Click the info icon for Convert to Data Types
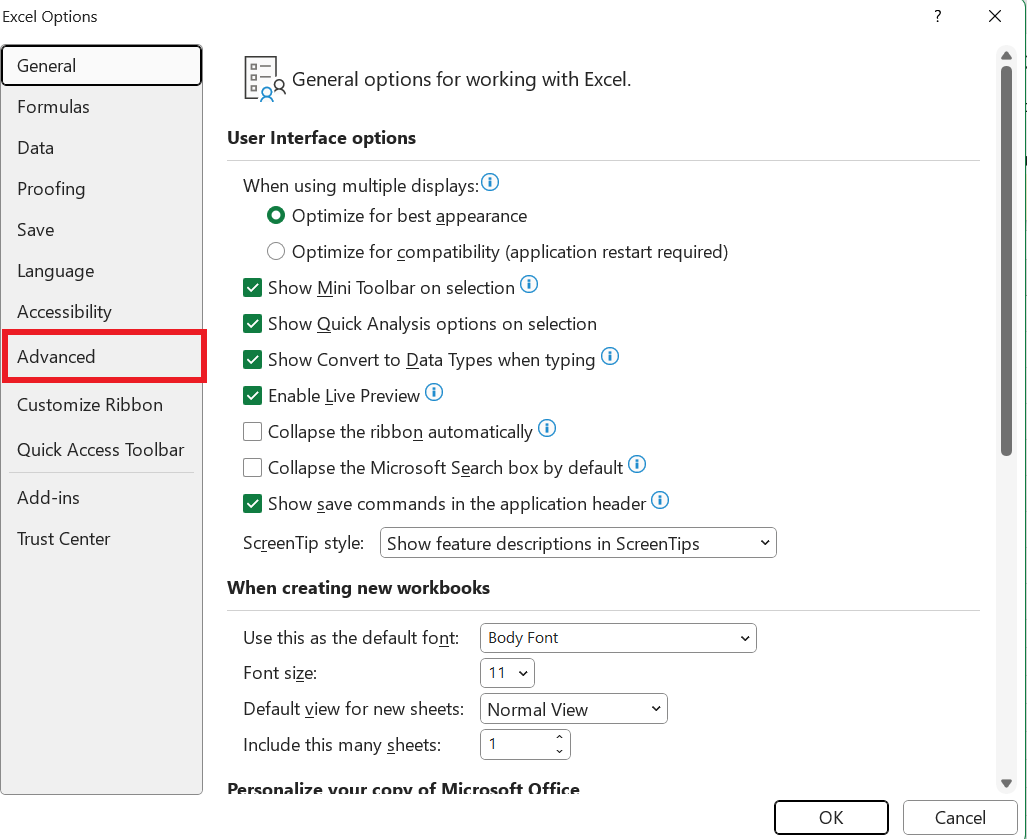The width and height of the screenshot is (1027, 839). (x=610, y=356)
